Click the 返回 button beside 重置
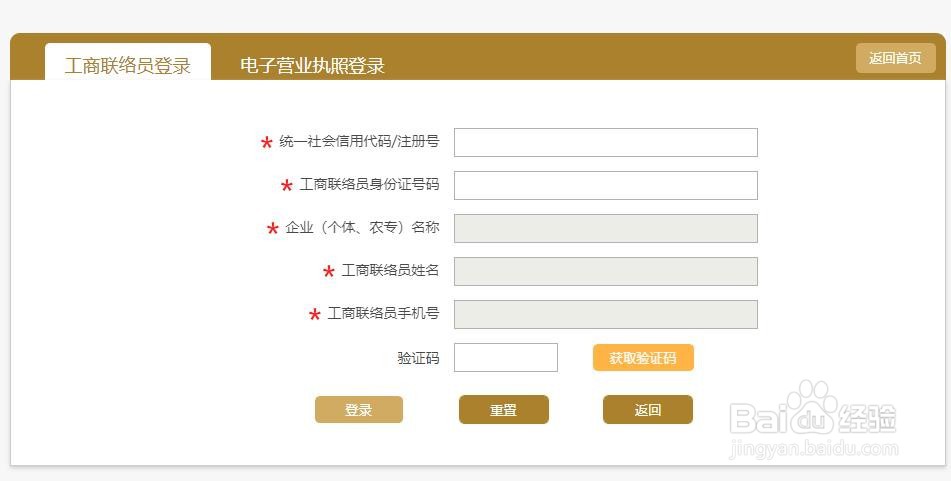 pos(647,410)
